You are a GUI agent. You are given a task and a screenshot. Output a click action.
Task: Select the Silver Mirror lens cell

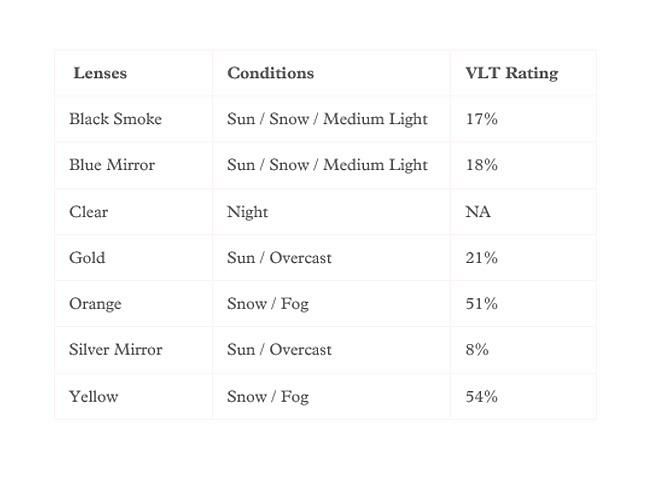coord(115,350)
